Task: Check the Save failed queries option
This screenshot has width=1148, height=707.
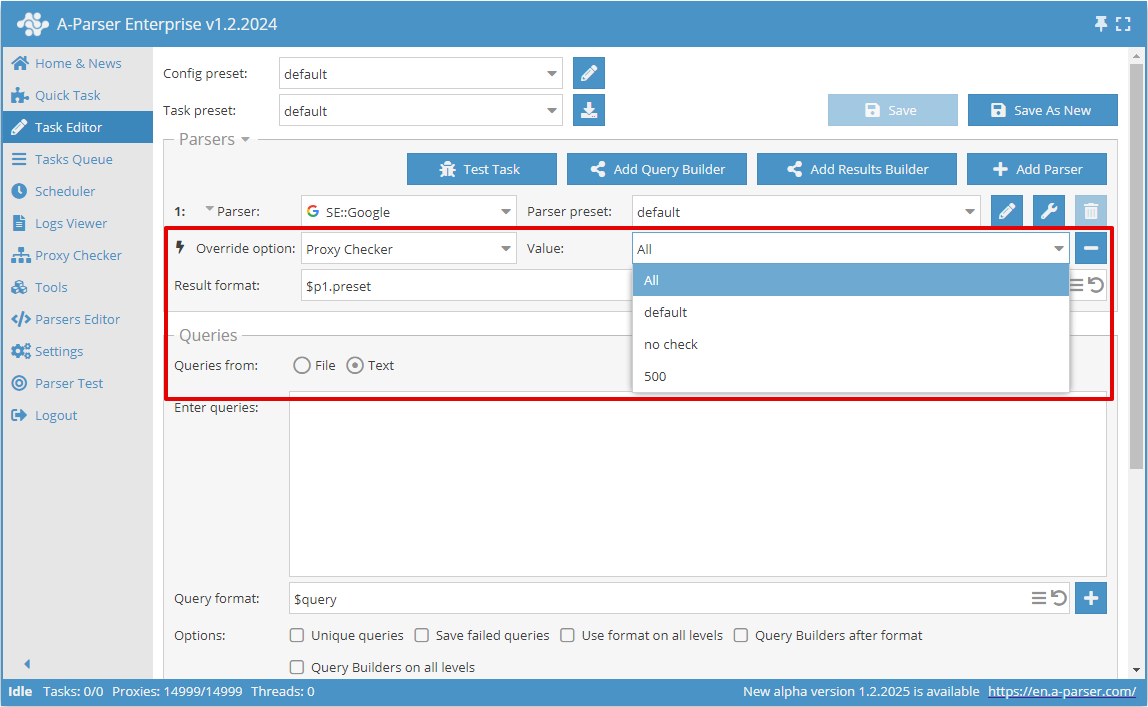Action: (422, 635)
